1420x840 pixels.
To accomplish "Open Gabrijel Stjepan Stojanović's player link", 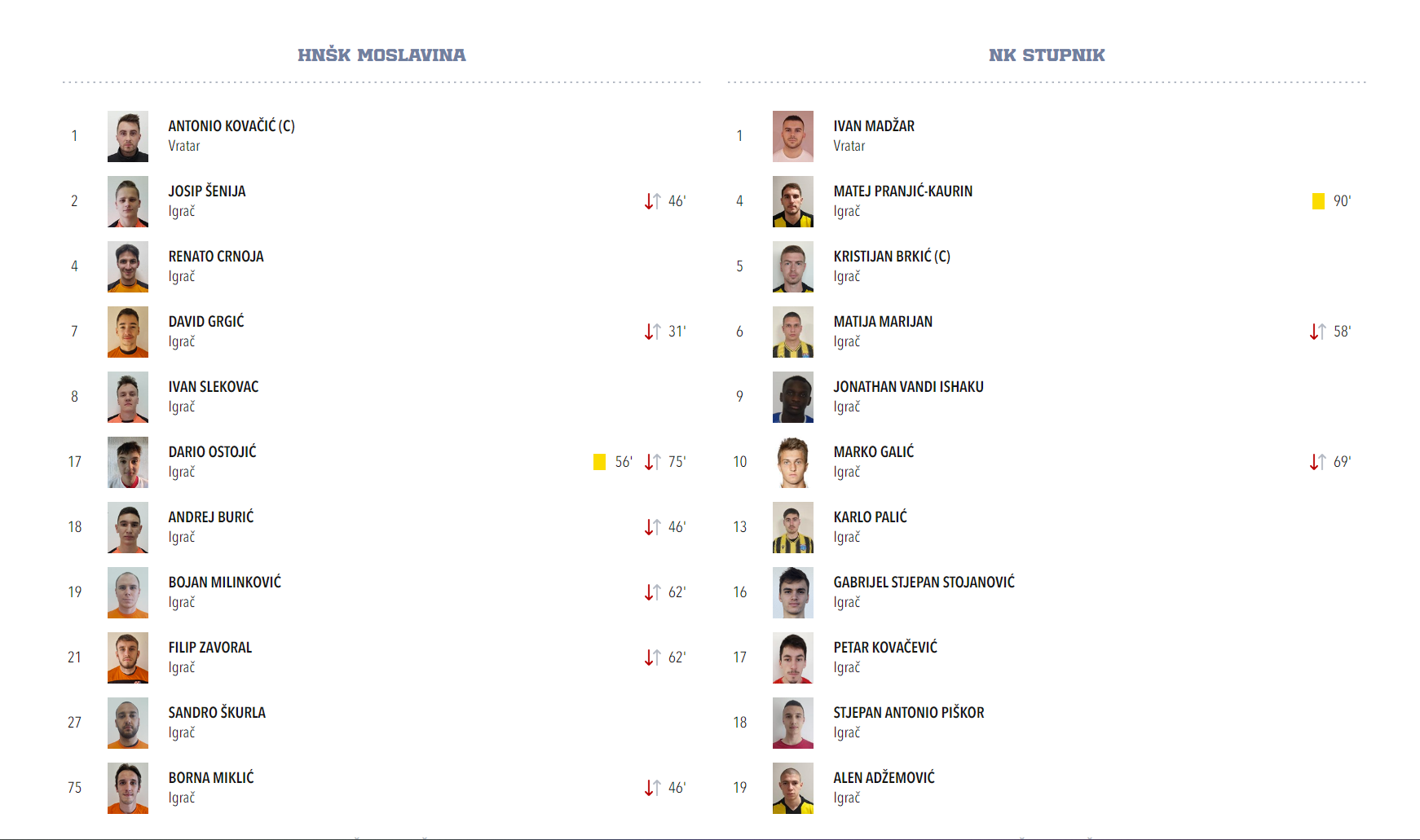I will (x=924, y=583).
